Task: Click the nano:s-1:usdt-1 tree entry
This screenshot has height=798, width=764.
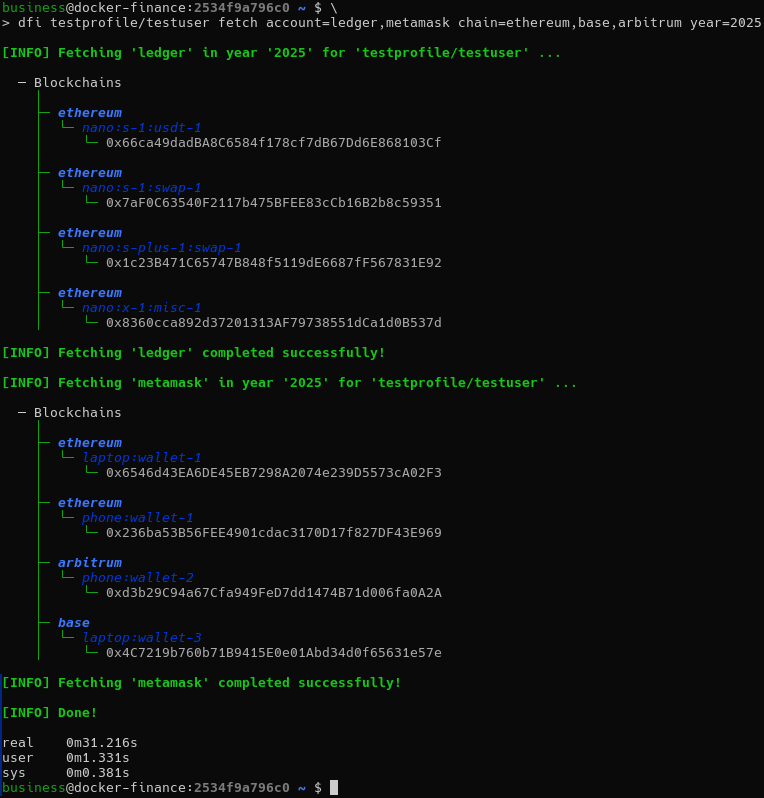Action: click(x=141, y=128)
